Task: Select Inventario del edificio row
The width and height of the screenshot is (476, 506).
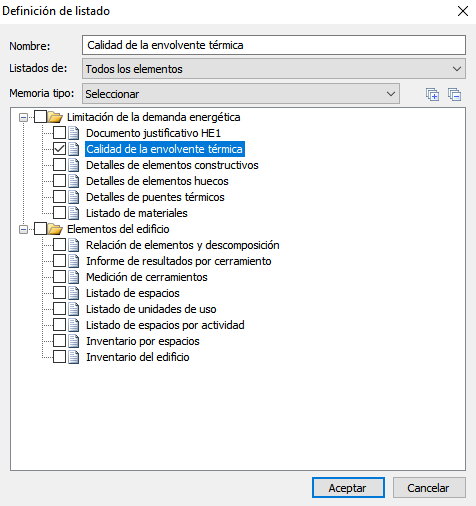Action: (138, 357)
